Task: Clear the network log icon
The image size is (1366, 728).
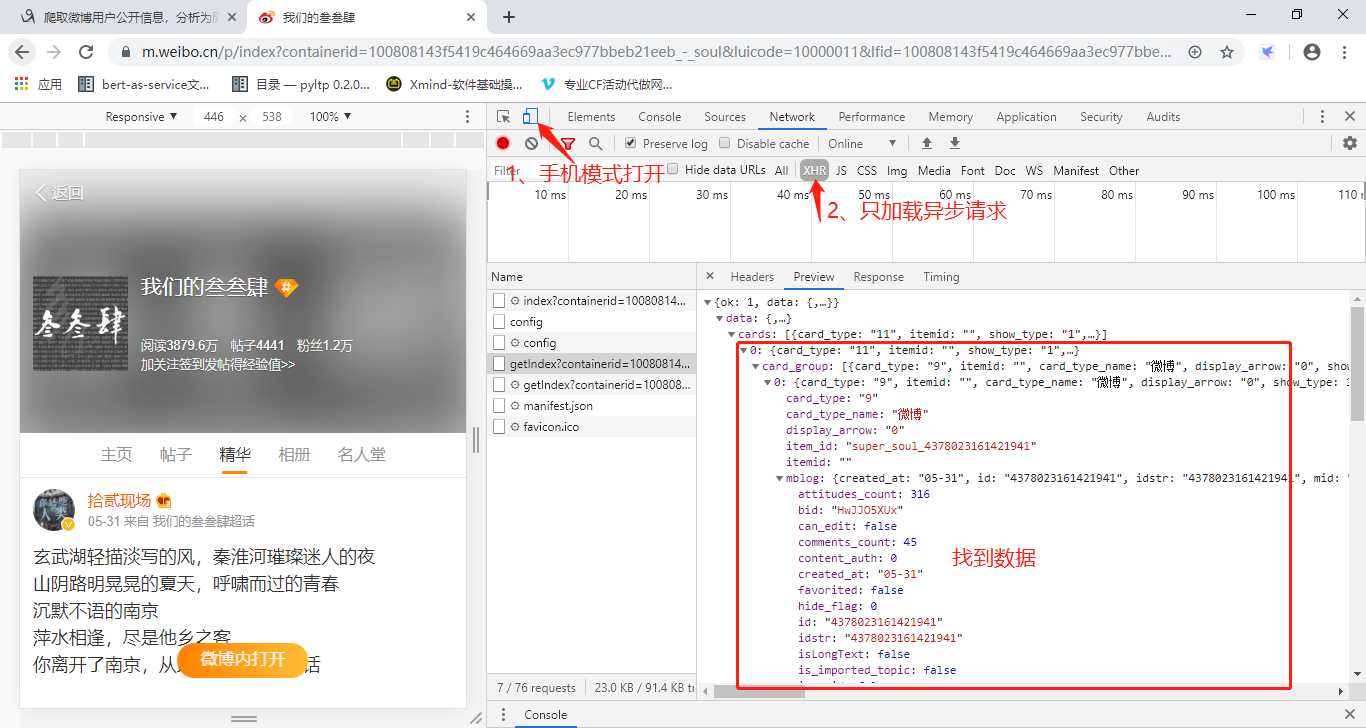Action: 531,144
